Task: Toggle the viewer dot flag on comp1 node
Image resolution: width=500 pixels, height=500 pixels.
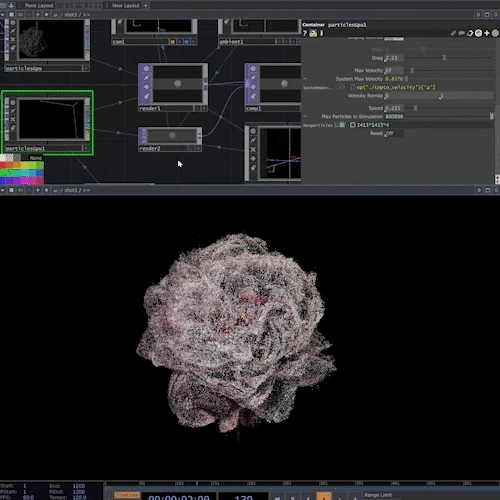Action: coord(253,69)
